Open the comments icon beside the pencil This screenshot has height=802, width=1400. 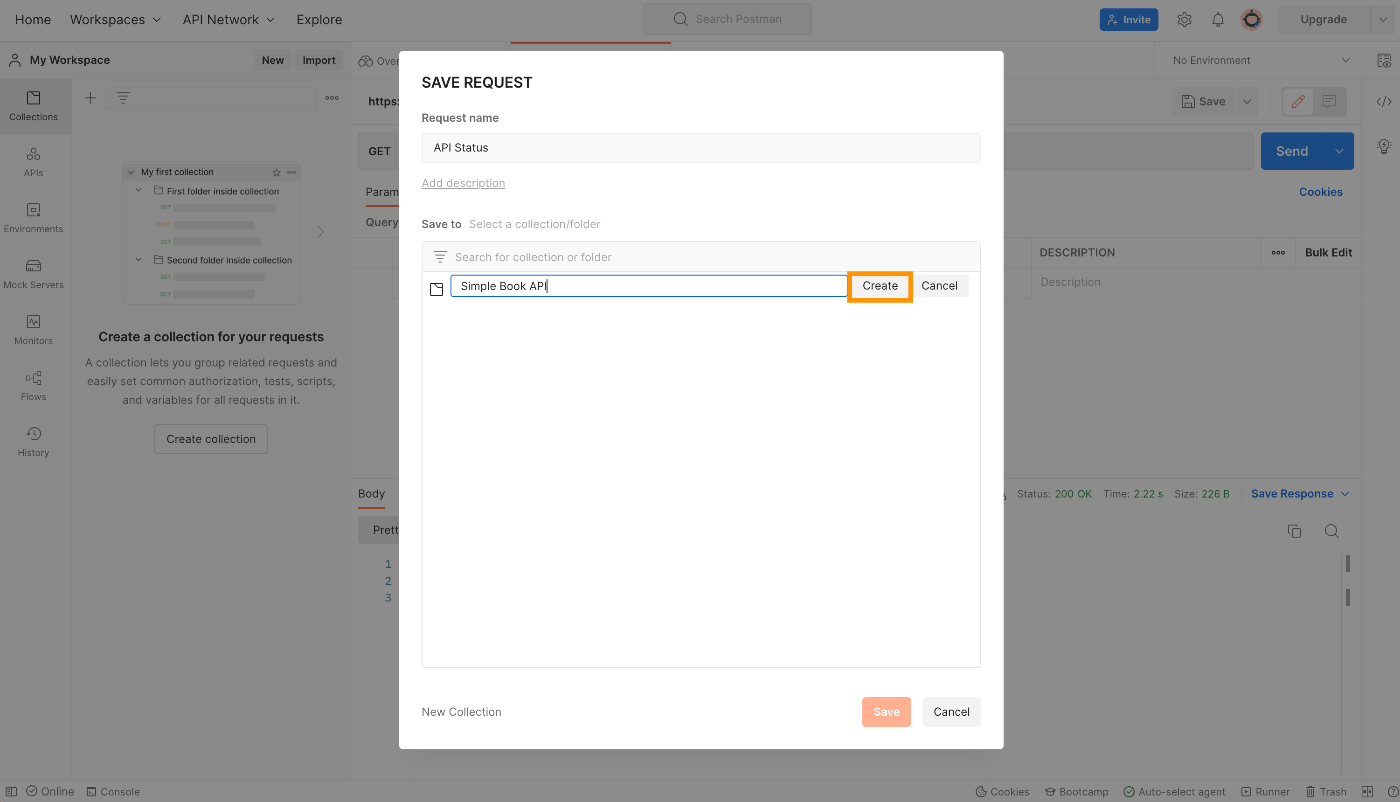[1329, 101]
